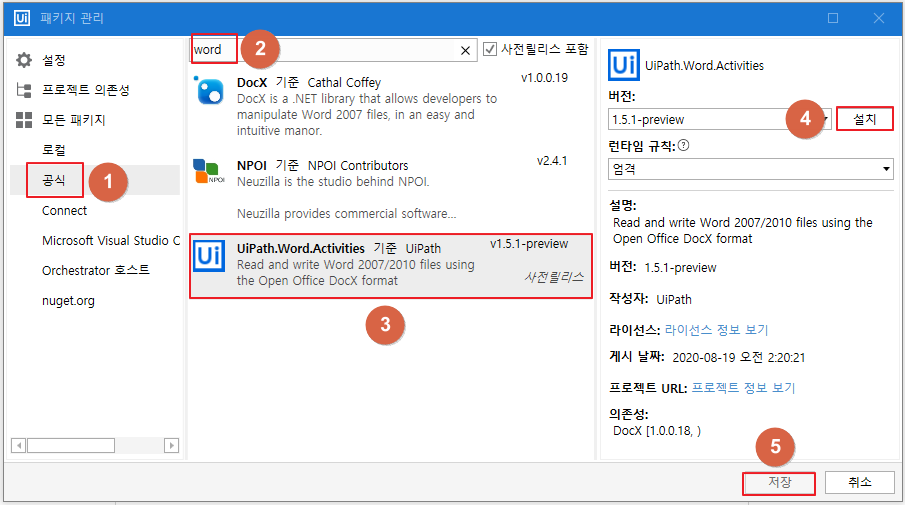The width and height of the screenshot is (905, 505).
Task: Select the DocX package row
Action: 391,106
